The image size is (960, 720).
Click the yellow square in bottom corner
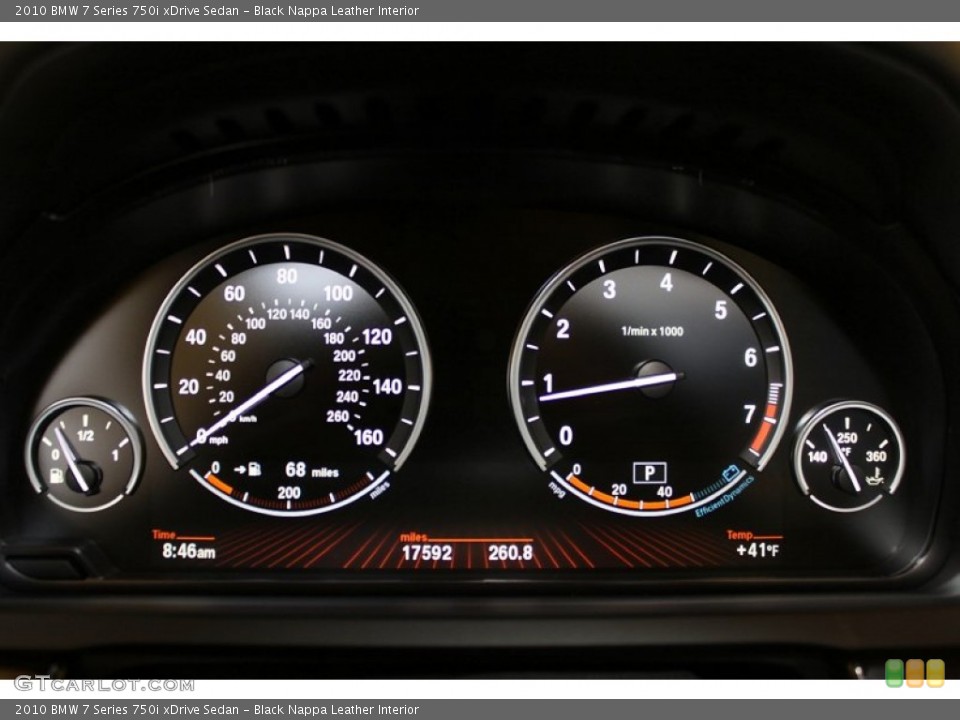click(935, 673)
